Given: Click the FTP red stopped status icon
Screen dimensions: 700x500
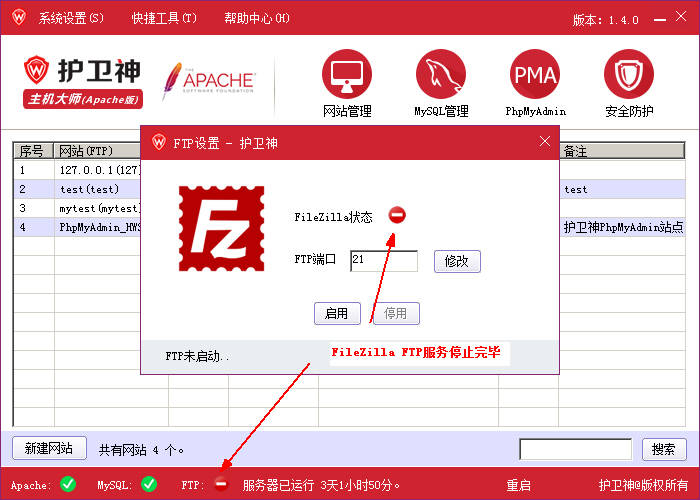Looking at the screenshot, I should pyautogui.click(x=221, y=484).
